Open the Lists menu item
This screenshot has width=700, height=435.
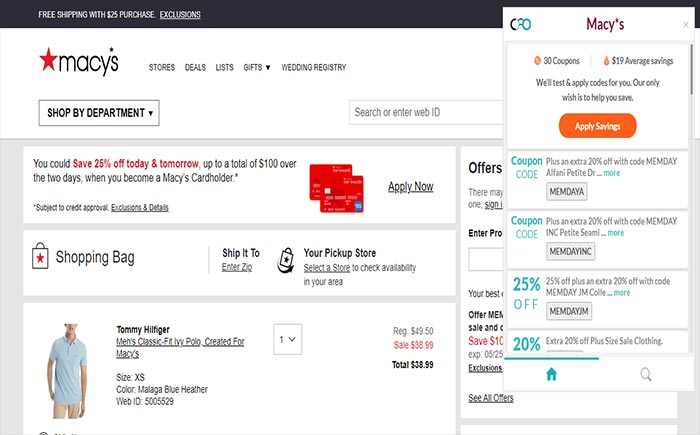[224, 67]
